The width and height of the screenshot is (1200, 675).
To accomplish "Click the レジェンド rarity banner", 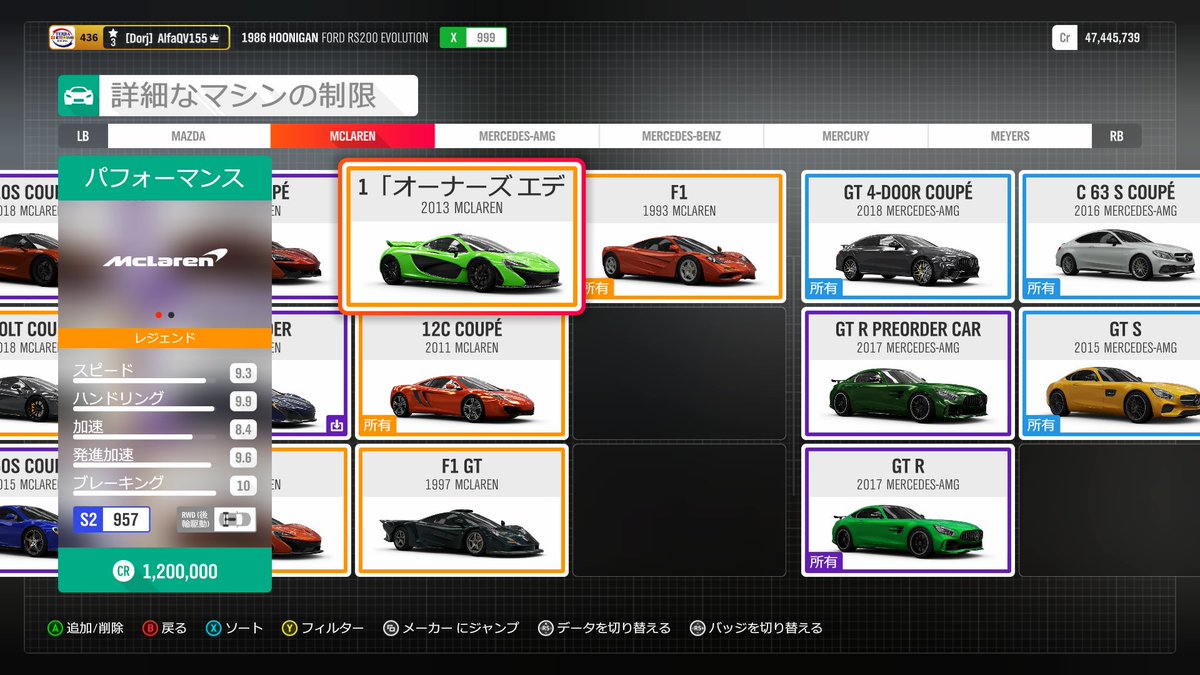I will coord(165,338).
